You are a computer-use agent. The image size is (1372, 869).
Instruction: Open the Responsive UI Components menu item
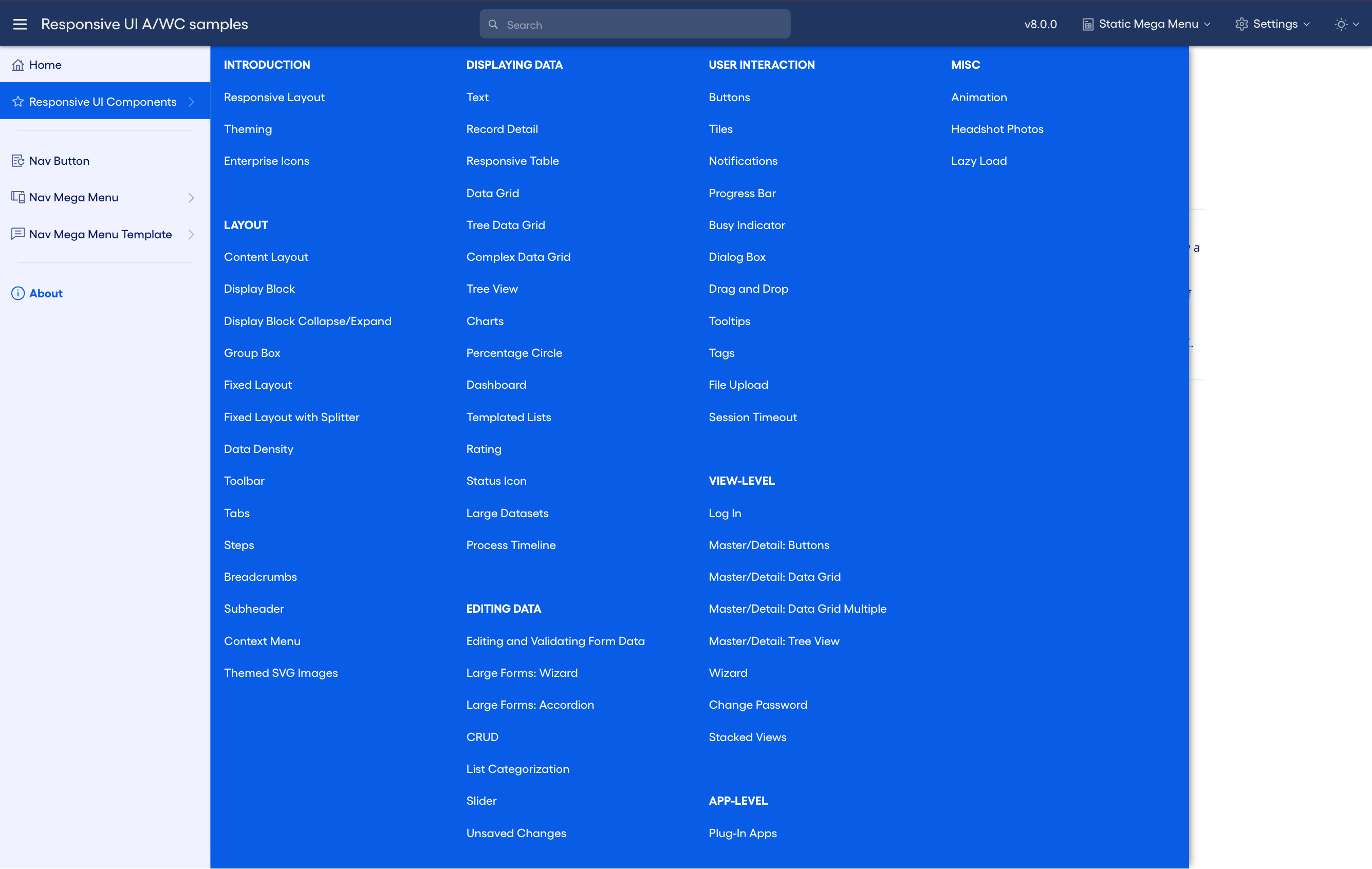point(103,101)
